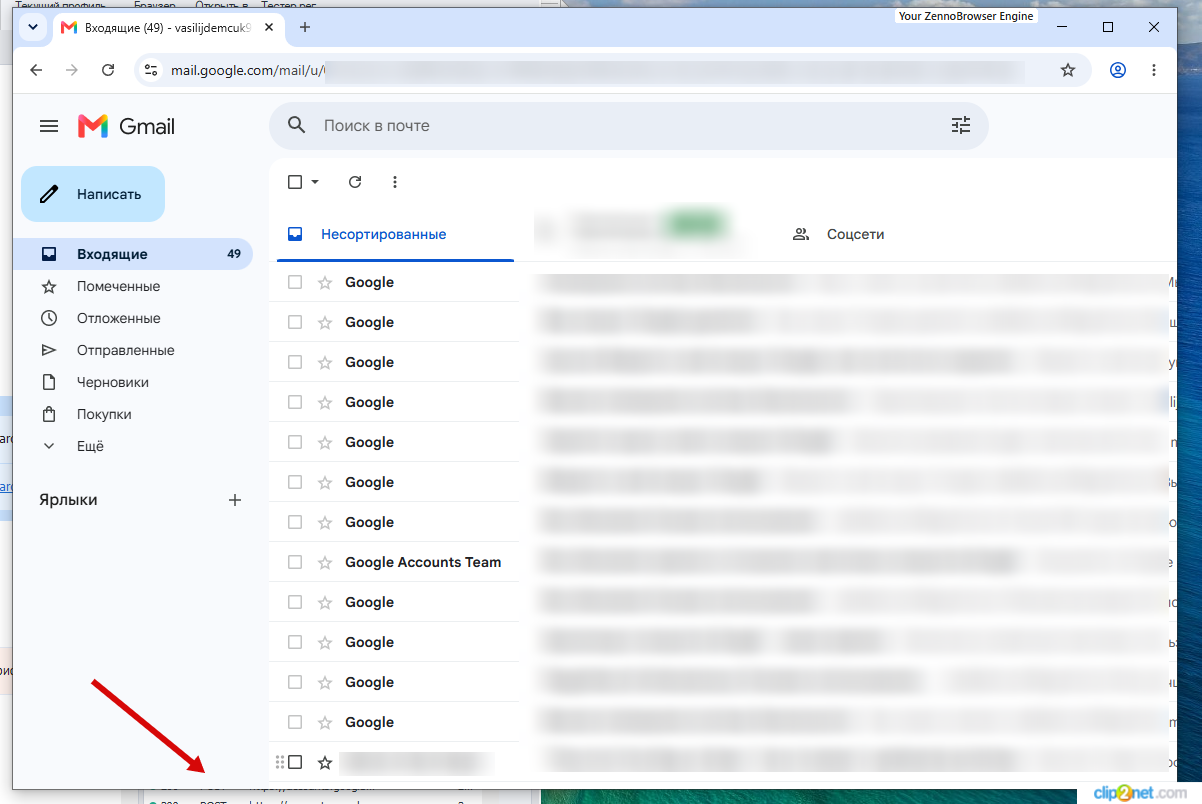The image size is (1202, 804).
Task: Tick the Google Accounts Team email checkbox
Action: click(295, 562)
